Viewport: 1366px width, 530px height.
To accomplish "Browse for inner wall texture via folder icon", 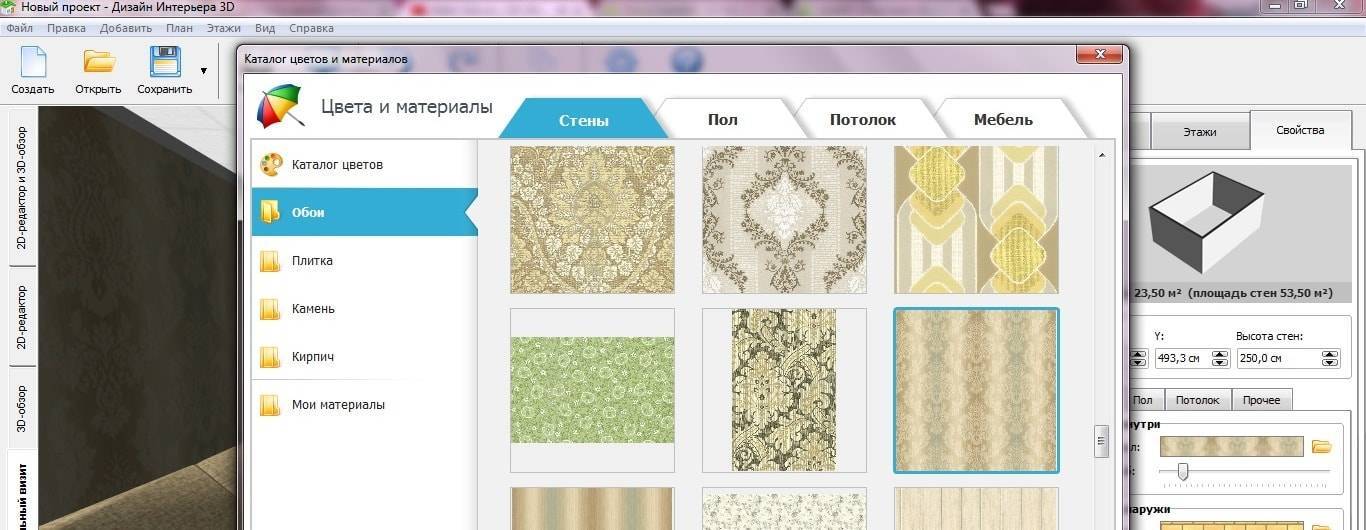I will coord(1321,446).
